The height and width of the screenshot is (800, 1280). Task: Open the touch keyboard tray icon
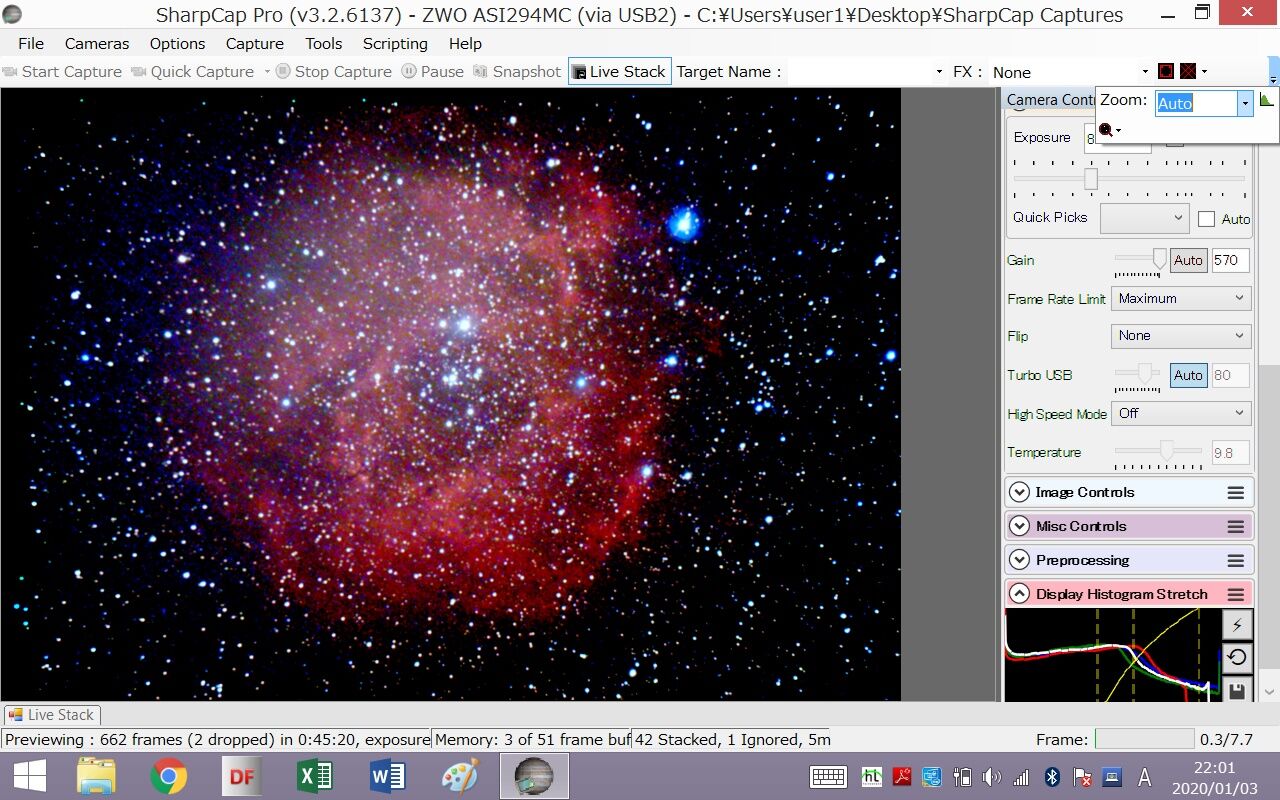(x=829, y=777)
